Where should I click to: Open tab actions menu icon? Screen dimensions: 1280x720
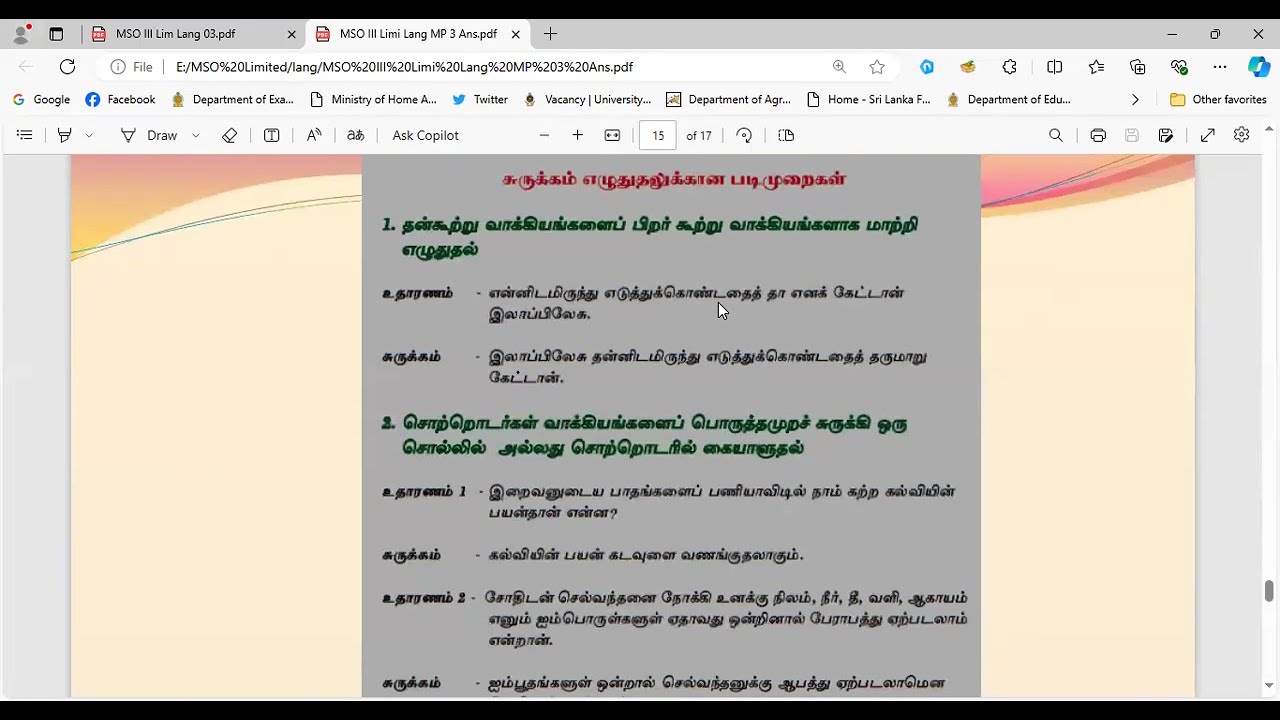pyautogui.click(x=56, y=34)
